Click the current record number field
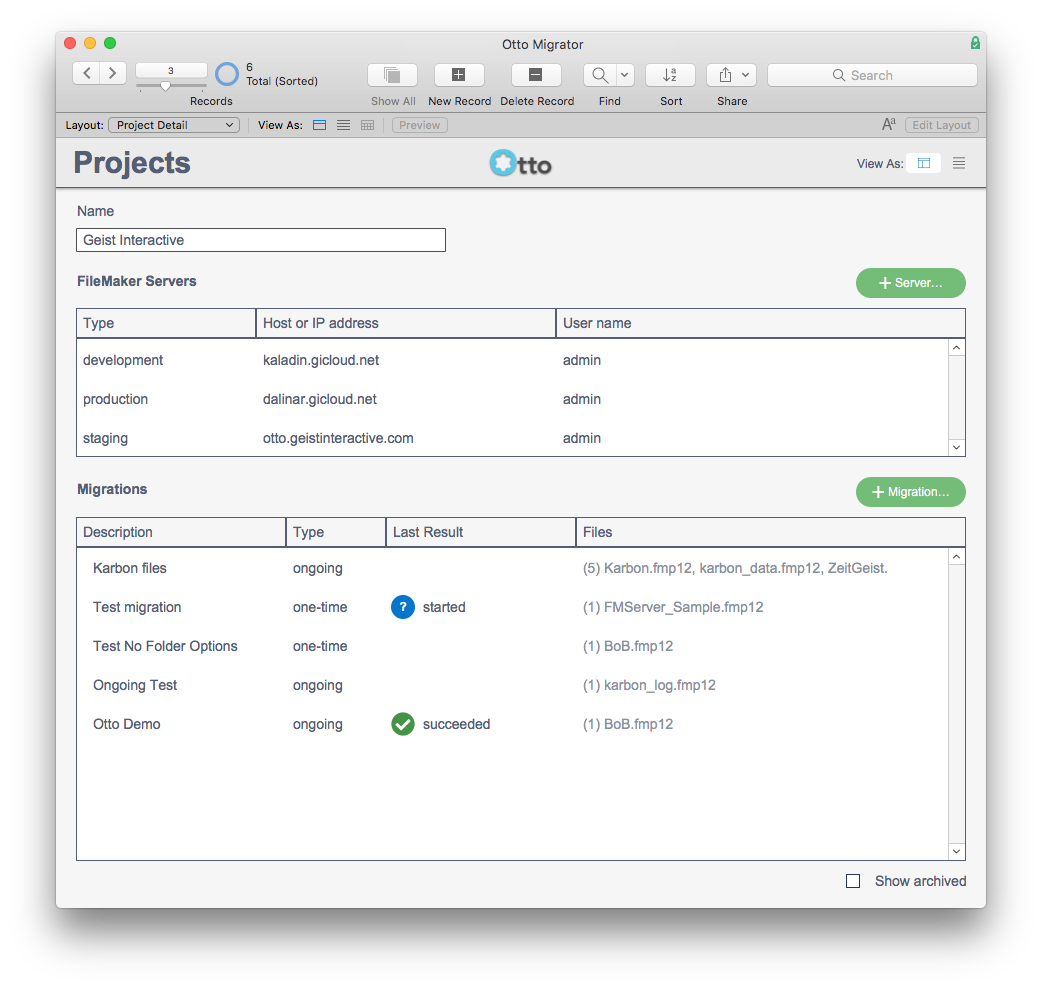Image resolution: width=1042 pixels, height=988 pixels. 171,70
